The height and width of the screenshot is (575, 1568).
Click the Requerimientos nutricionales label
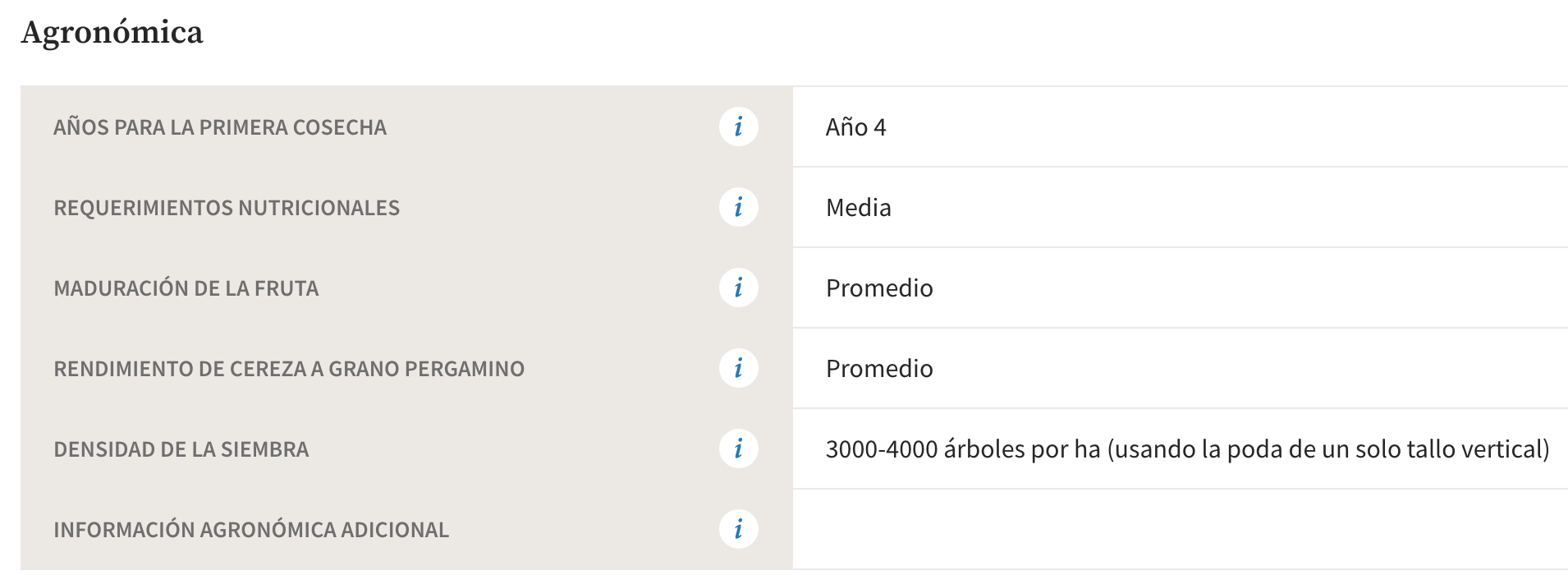(227, 208)
